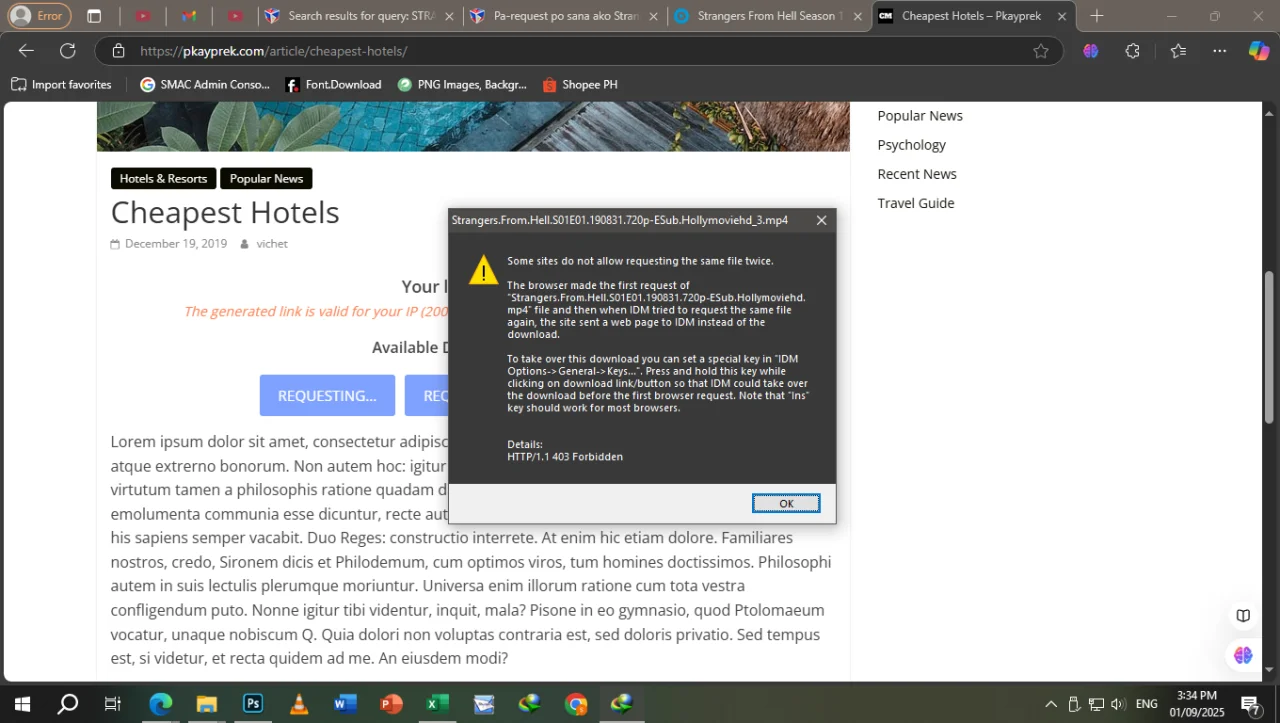Click the December 19, 2019 date link
This screenshot has width=1280, height=723.
176,244
